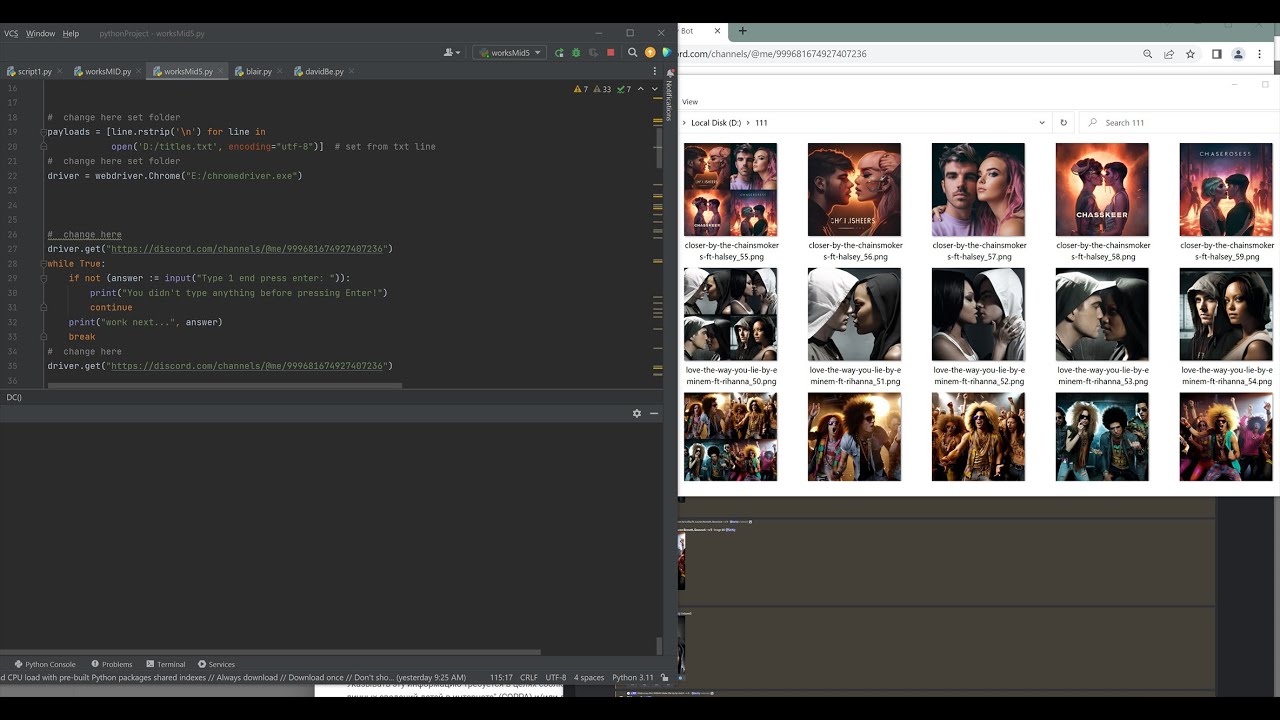Click the discord.com link on code line 27

(247, 249)
